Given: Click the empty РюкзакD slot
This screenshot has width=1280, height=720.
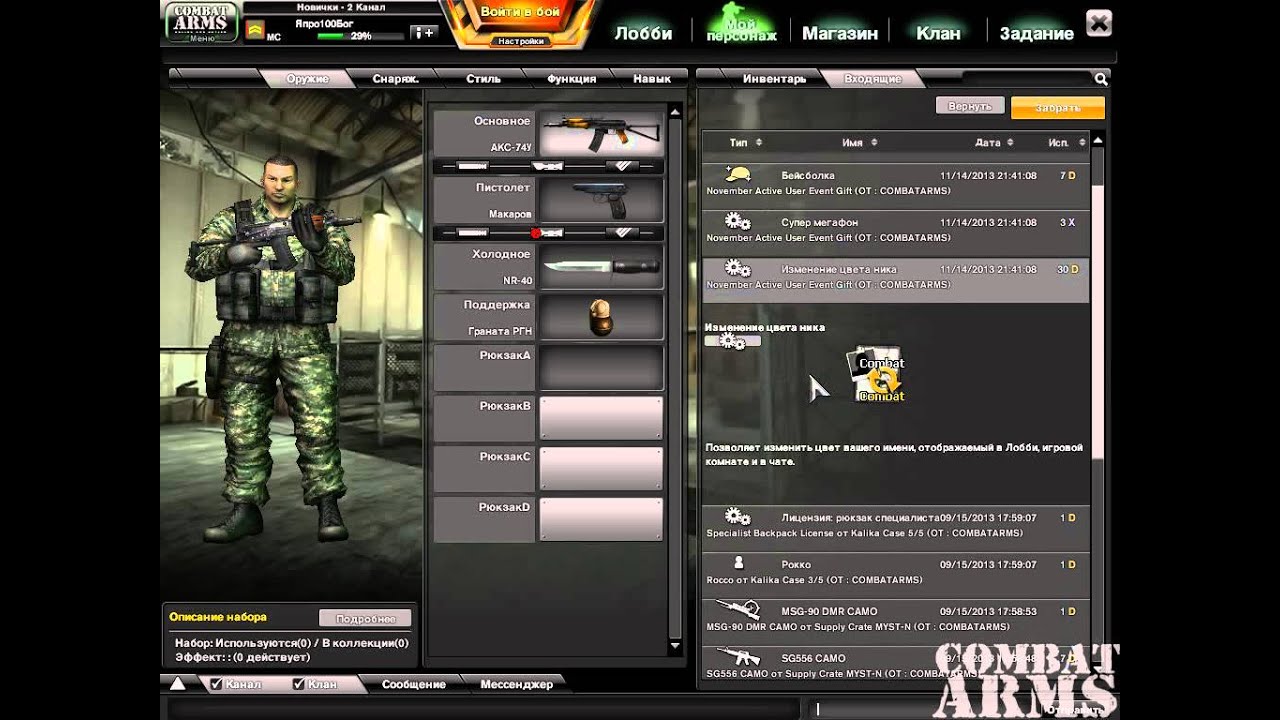Looking at the screenshot, I should click(600, 519).
